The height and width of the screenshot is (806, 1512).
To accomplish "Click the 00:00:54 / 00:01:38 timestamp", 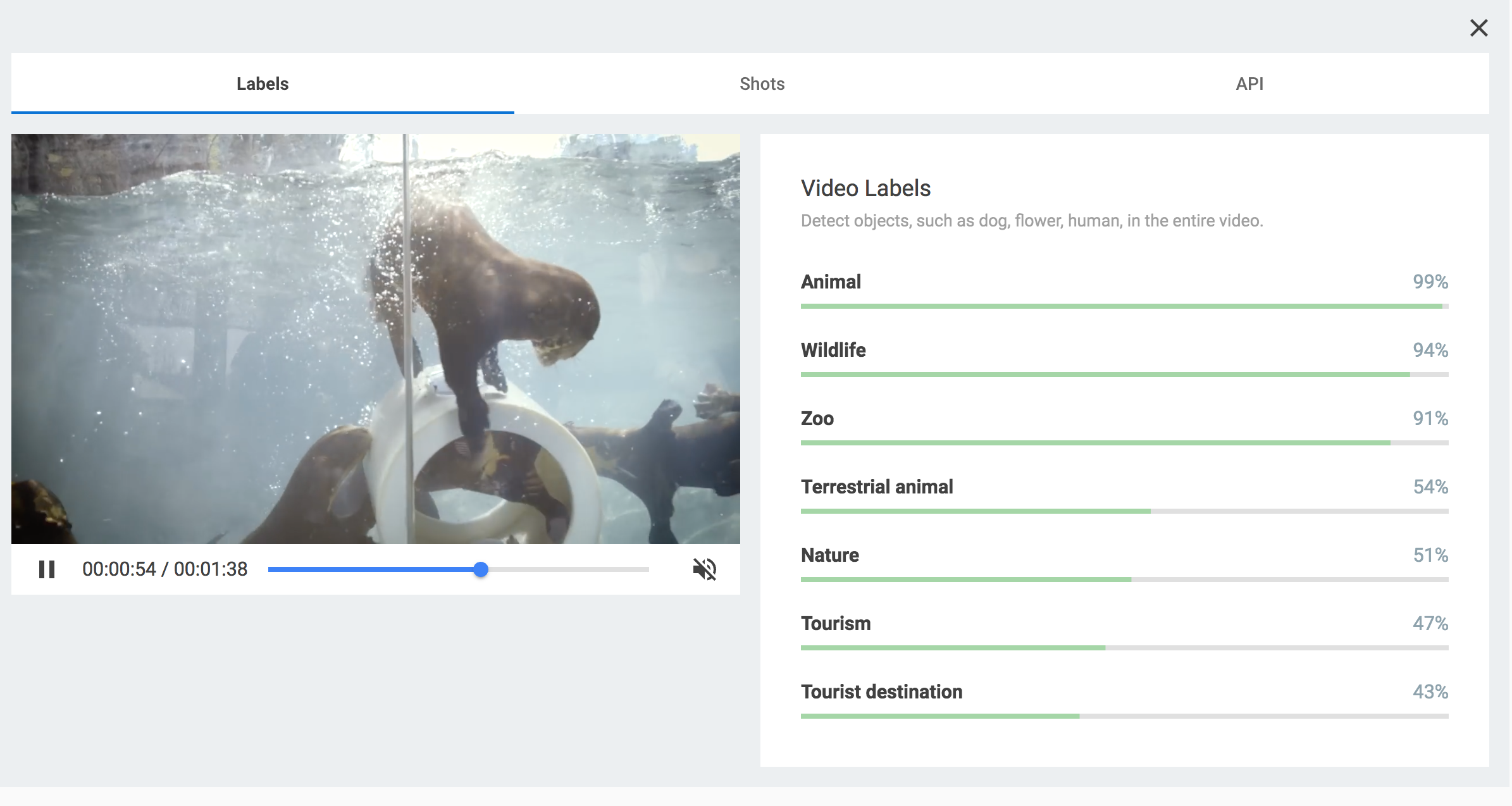I will point(164,569).
